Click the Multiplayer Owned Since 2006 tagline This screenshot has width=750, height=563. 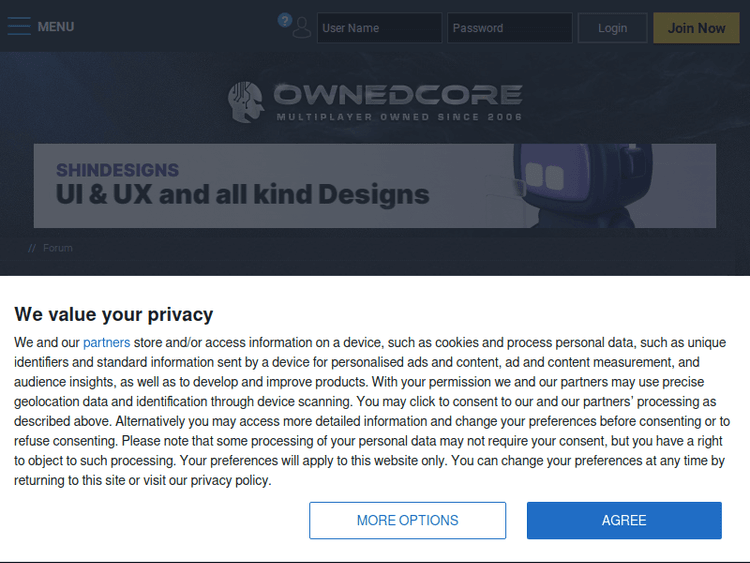[x=399, y=117]
